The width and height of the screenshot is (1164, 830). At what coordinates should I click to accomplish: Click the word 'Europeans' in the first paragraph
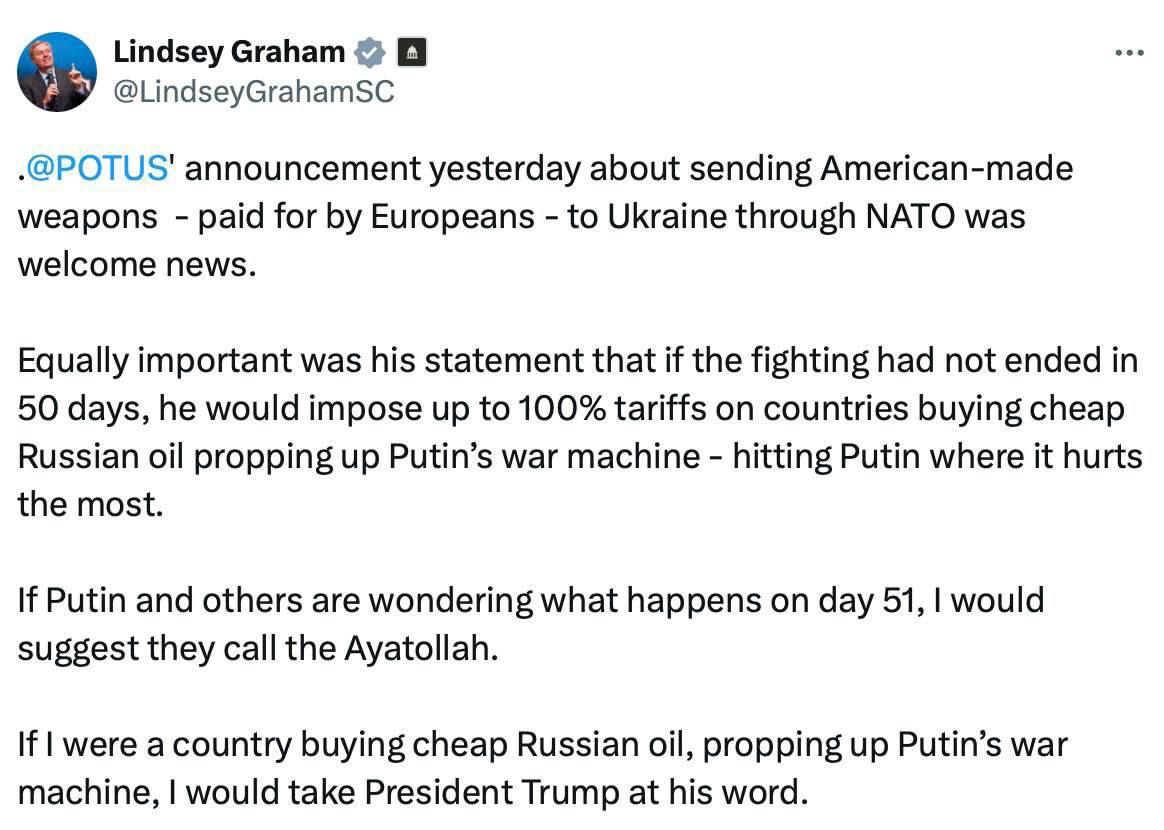(453, 218)
